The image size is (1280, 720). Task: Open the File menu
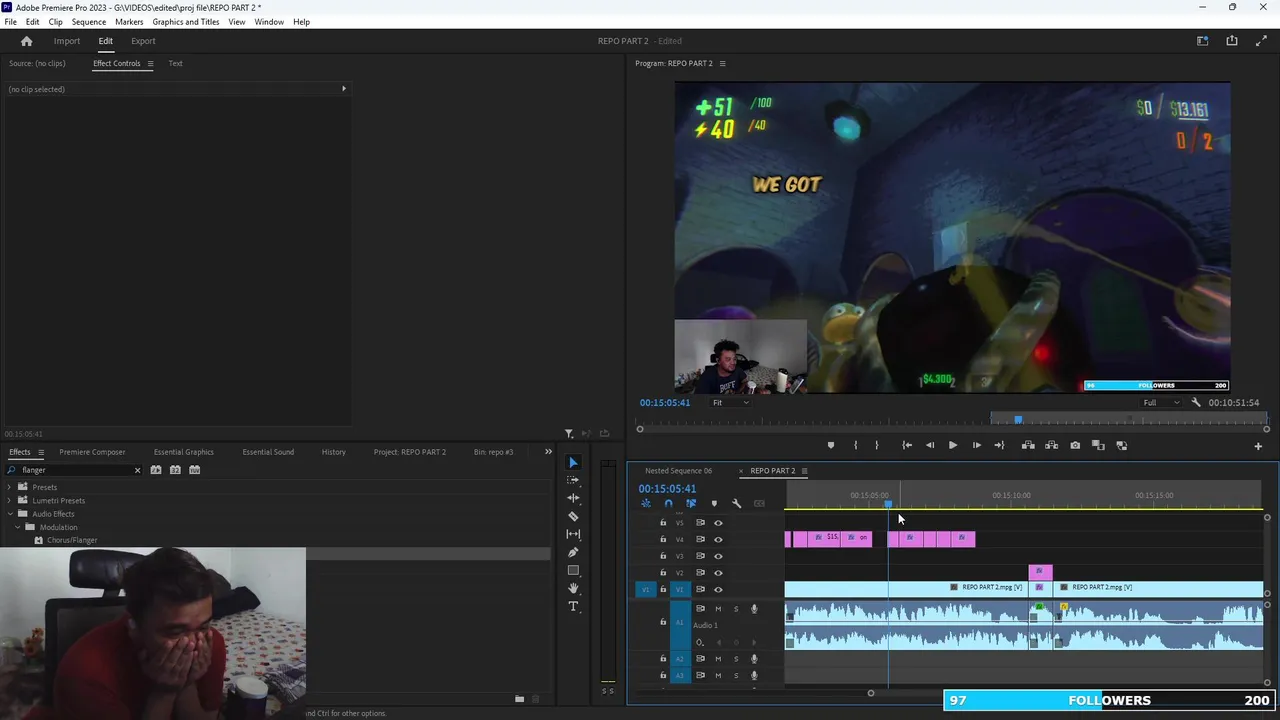(x=10, y=22)
